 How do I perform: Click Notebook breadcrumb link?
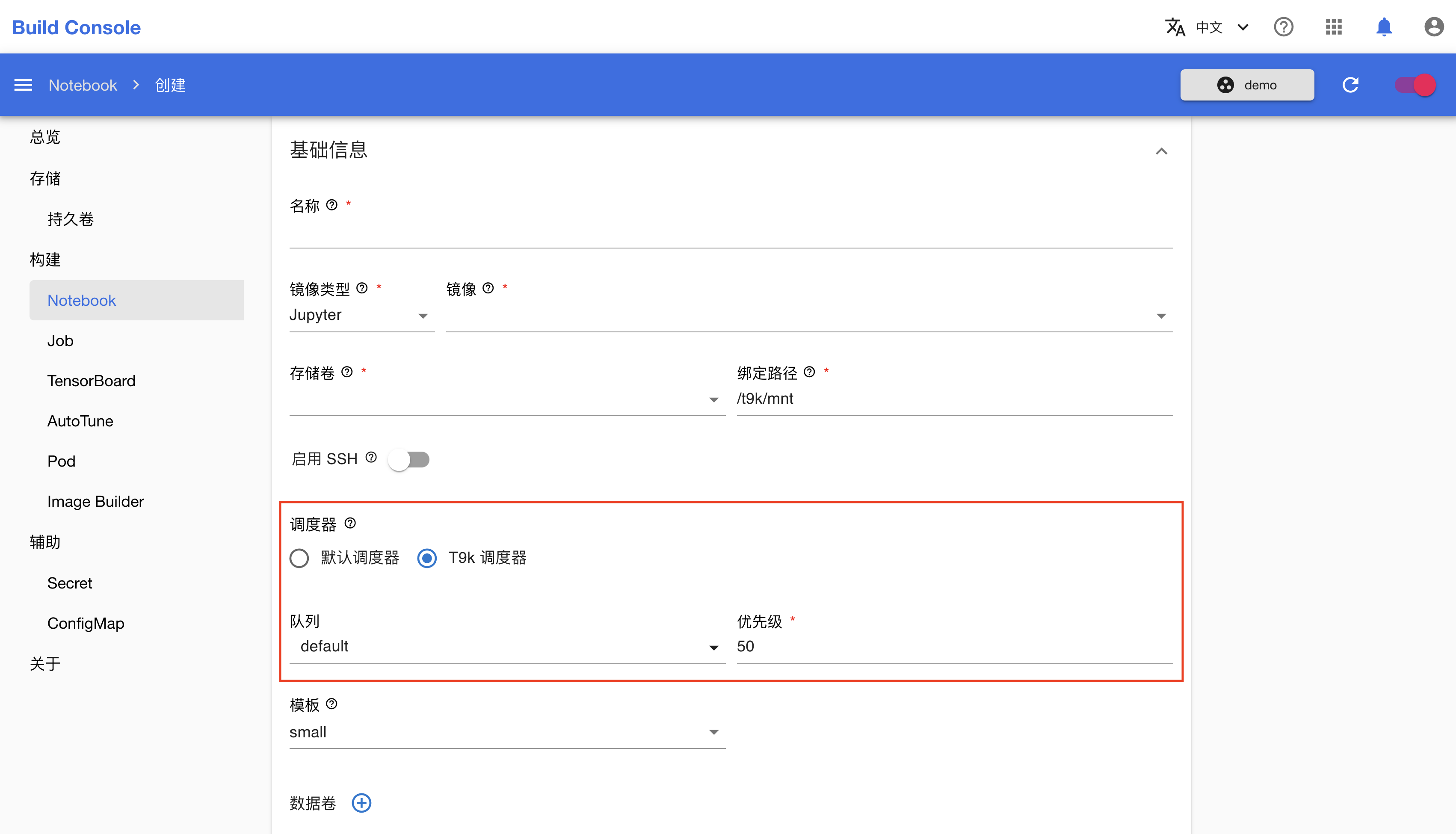point(83,85)
